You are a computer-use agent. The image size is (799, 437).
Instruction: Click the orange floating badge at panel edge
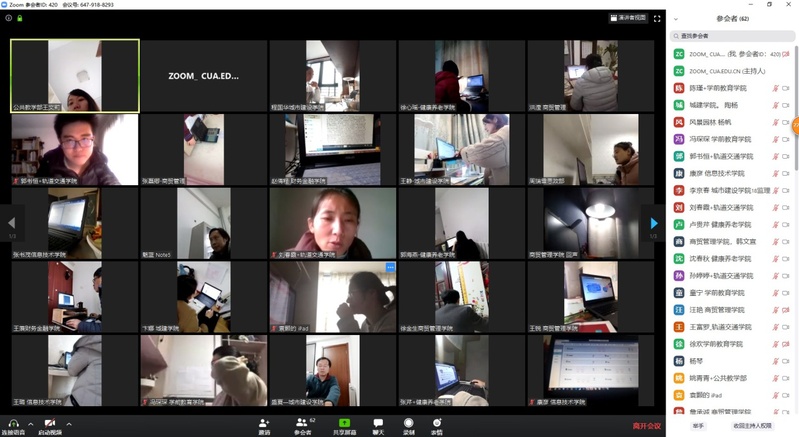(x=795, y=126)
